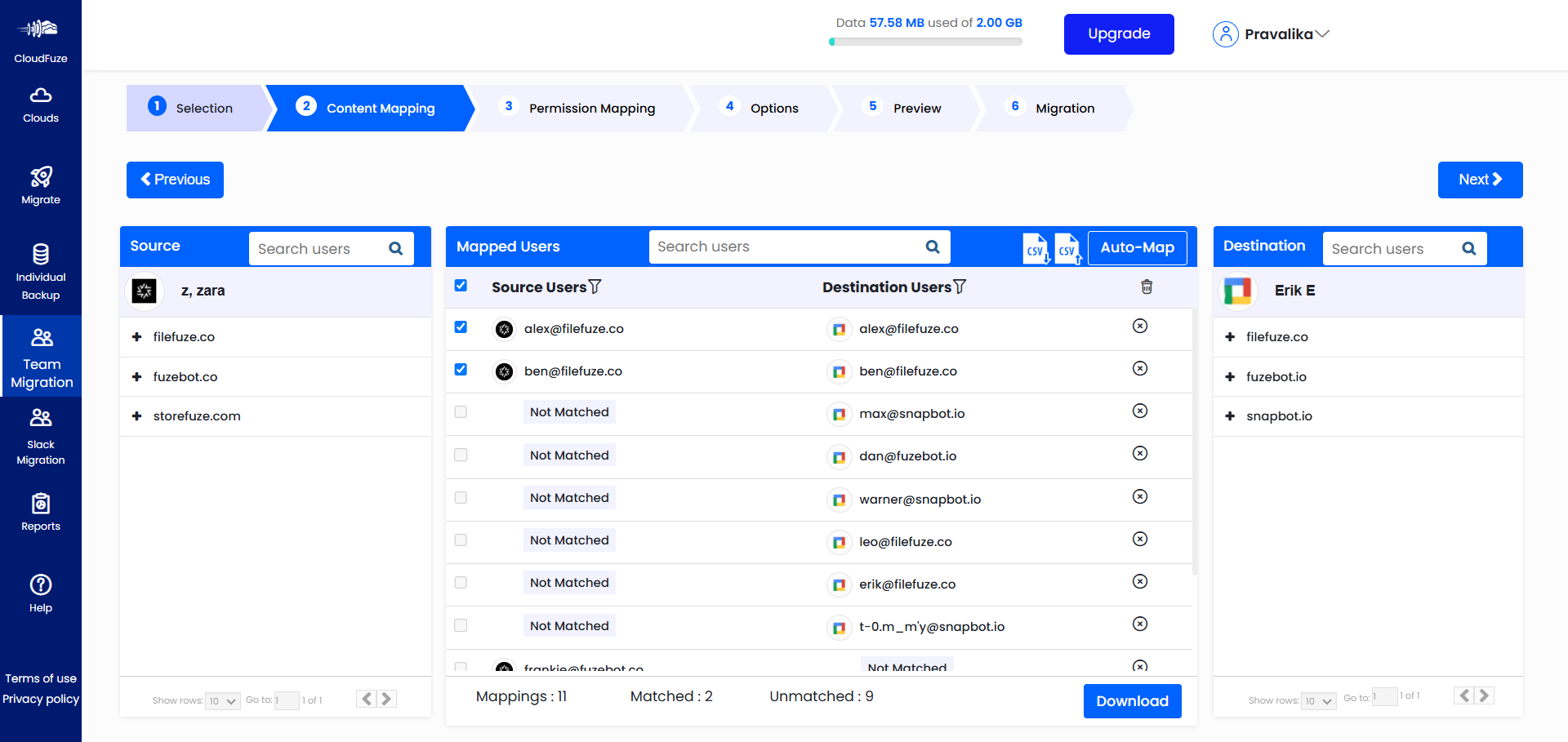This screenshot has height=742, width=1568.
Task: Remove the dan@fuzebot.io mapping row
Action: [x=1140, y=453]
